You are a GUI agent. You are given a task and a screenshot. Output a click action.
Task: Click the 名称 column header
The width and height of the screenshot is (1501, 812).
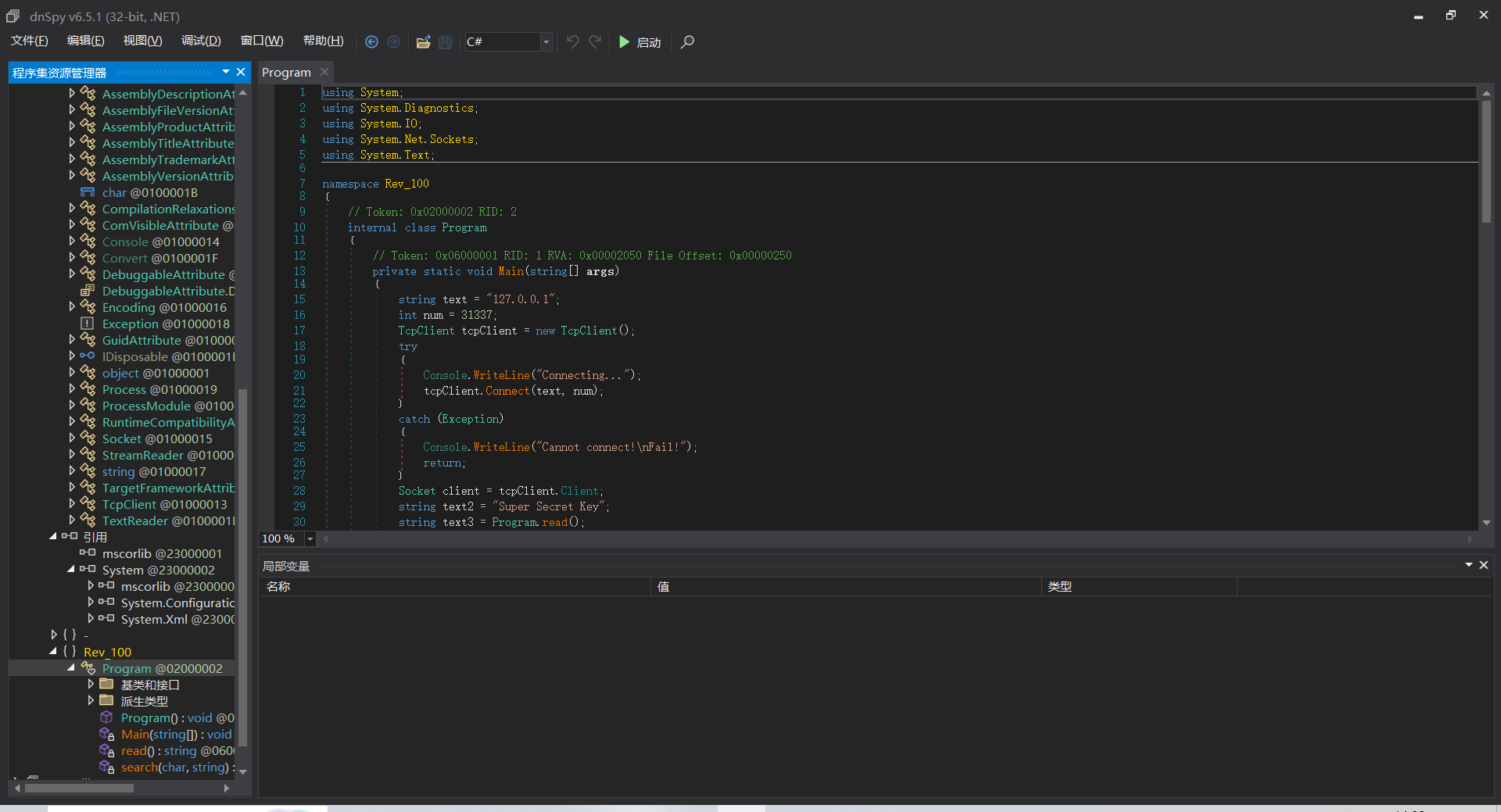(x=455, y=586)
